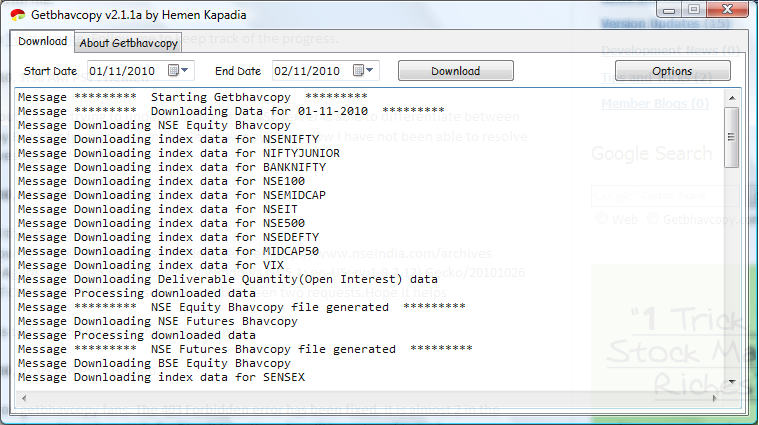Image resolution: width=759 pixels, height=425 pixels.
Task: Click log line 'Downloading NSE Futures Bhavcopy'
Action: pyautogui.click(x=158, y=321)
